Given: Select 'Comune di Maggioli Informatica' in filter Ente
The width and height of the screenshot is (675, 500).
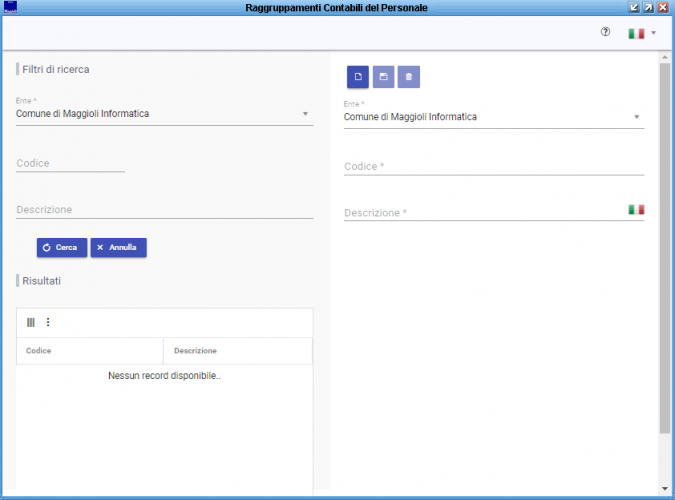Looking at the screenshot, I should pyautogui.click(x=82, y=114).
